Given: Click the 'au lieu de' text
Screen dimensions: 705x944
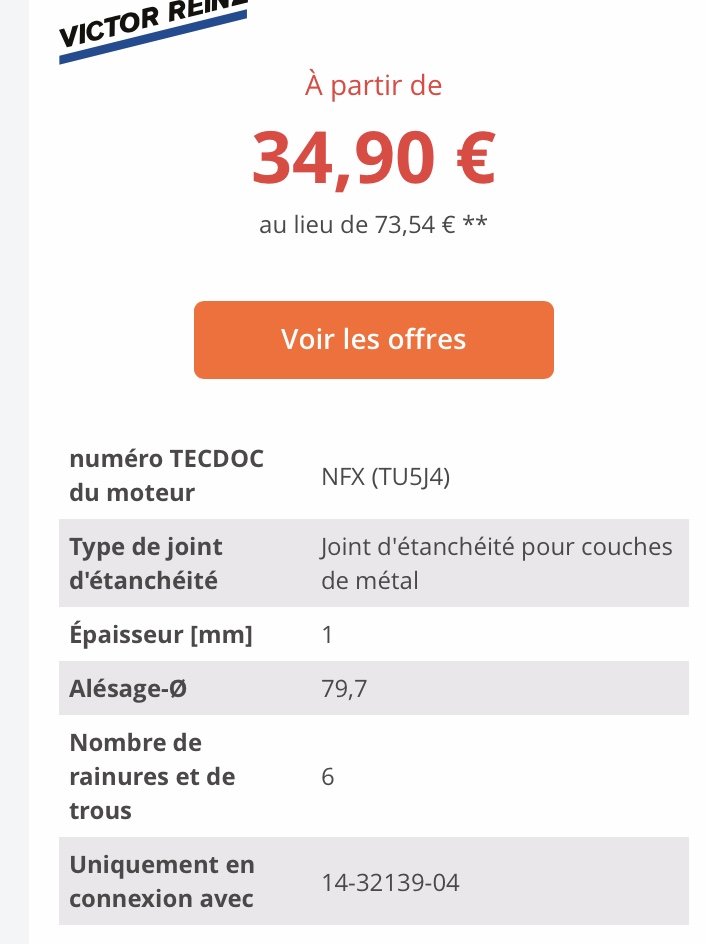Looking at the screenshot, I should coord(313,225).
